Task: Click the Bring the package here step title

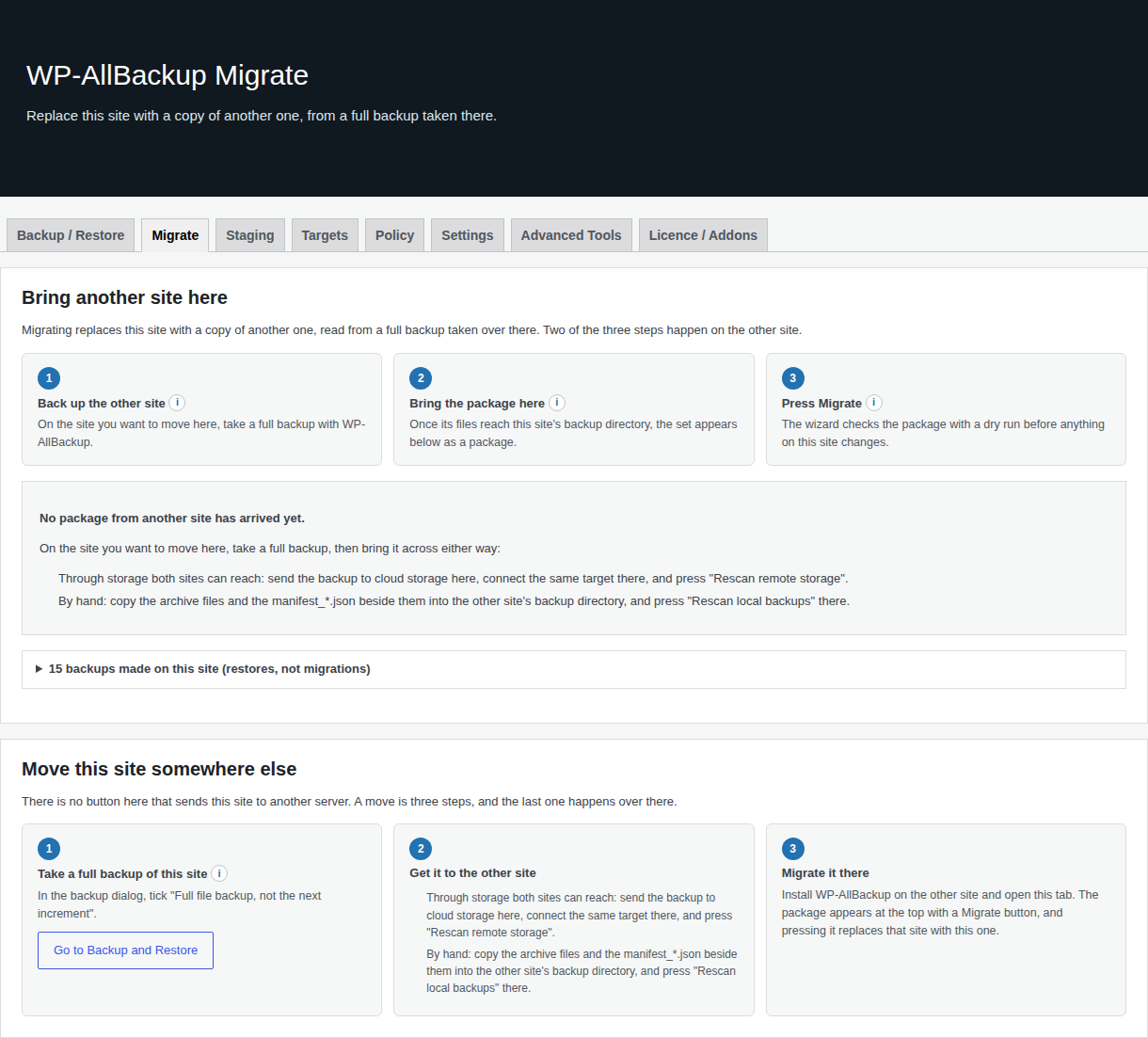Action: 477,403
